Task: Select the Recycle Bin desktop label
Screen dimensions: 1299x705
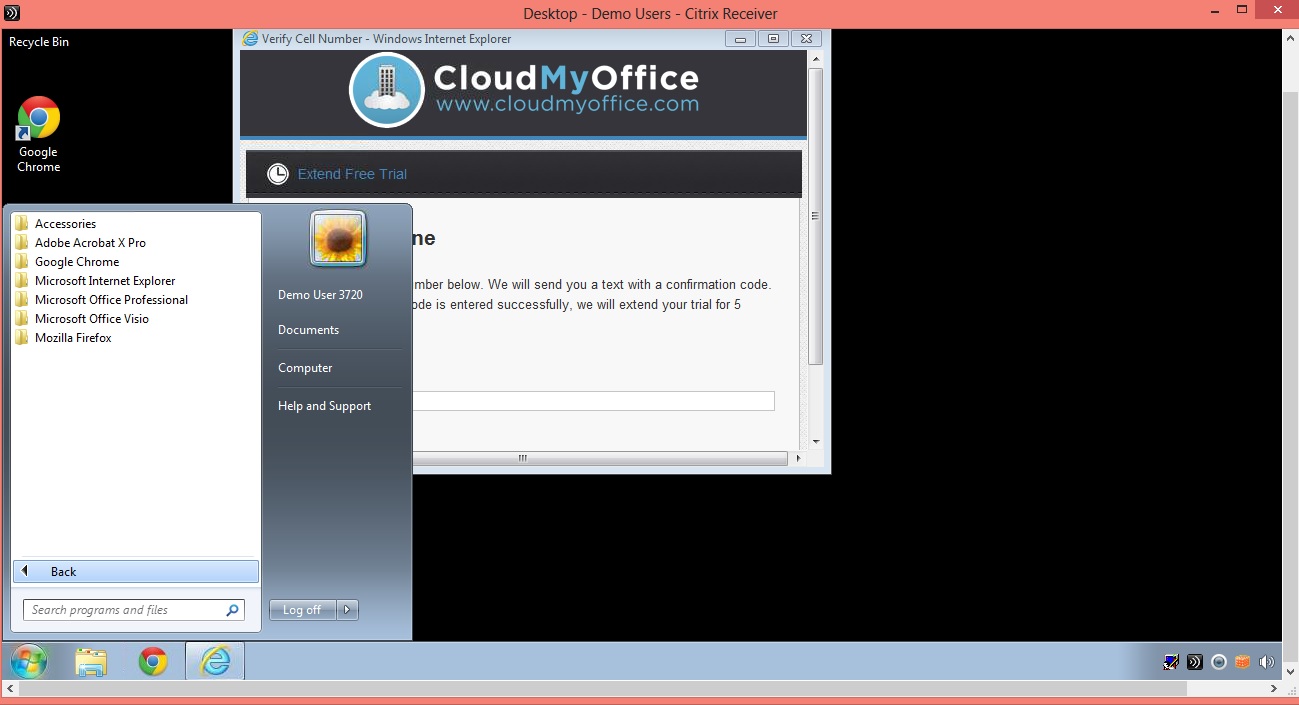Action: (39, 42)
